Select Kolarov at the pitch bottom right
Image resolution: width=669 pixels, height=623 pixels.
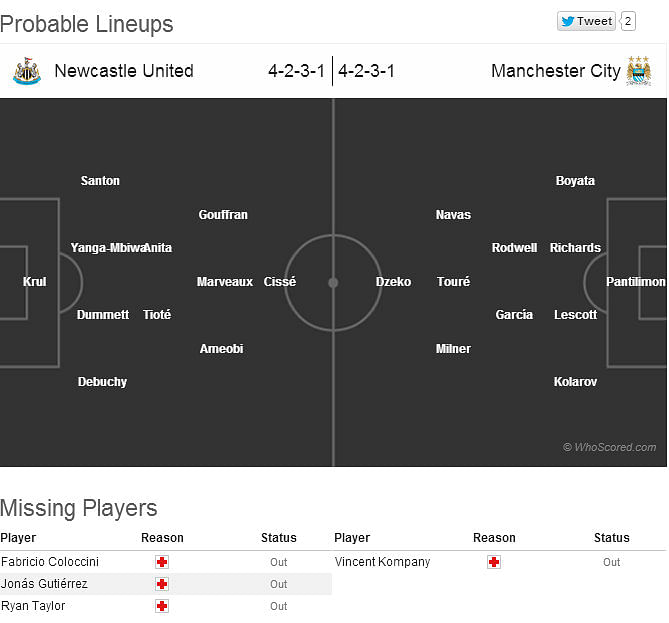(x=575, y=382)
